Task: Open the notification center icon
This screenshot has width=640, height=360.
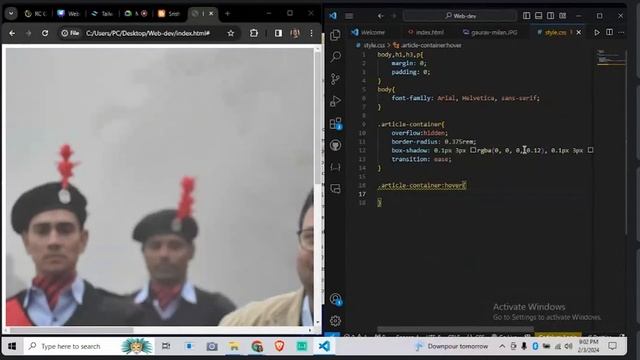Action: tap(612, 346)
